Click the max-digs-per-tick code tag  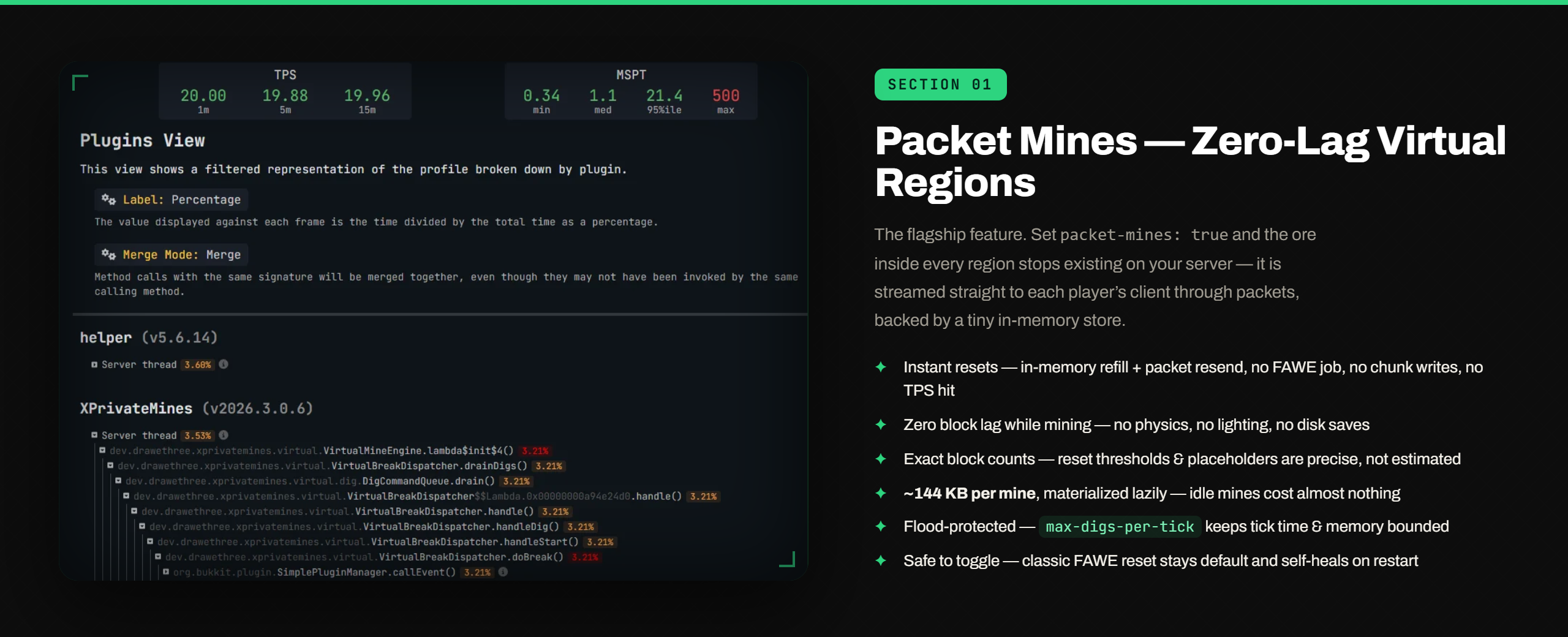click(x=1120, y=527)
